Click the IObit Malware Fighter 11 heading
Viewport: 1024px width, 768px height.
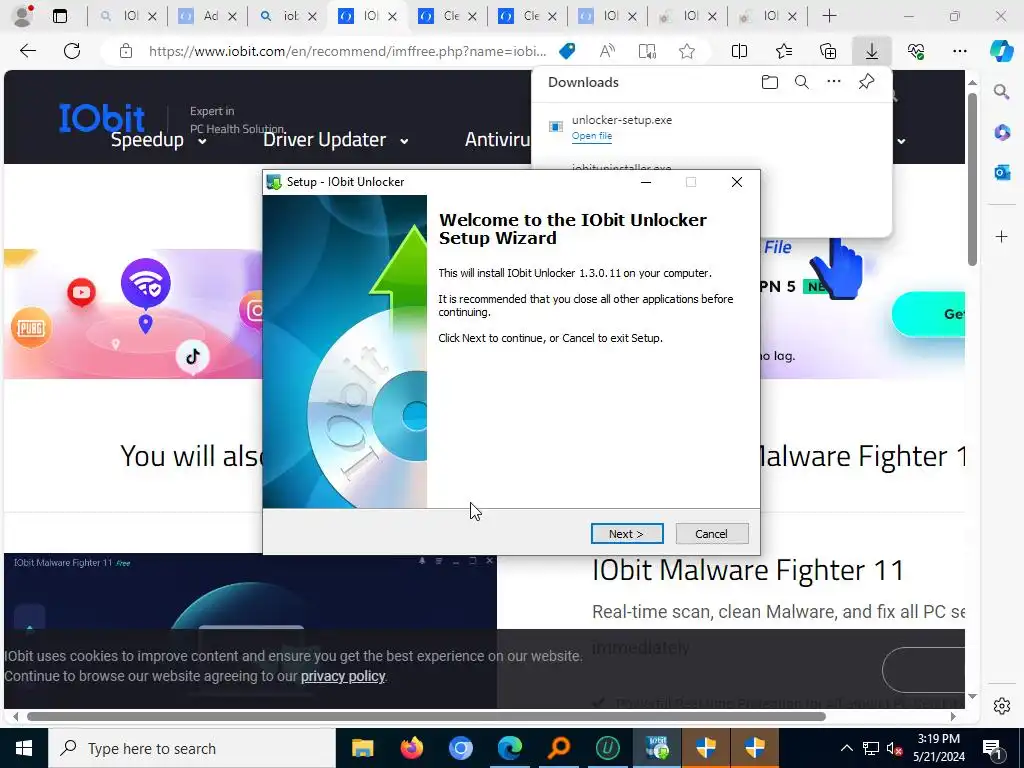pyautogui.click(x=748, y=570)
